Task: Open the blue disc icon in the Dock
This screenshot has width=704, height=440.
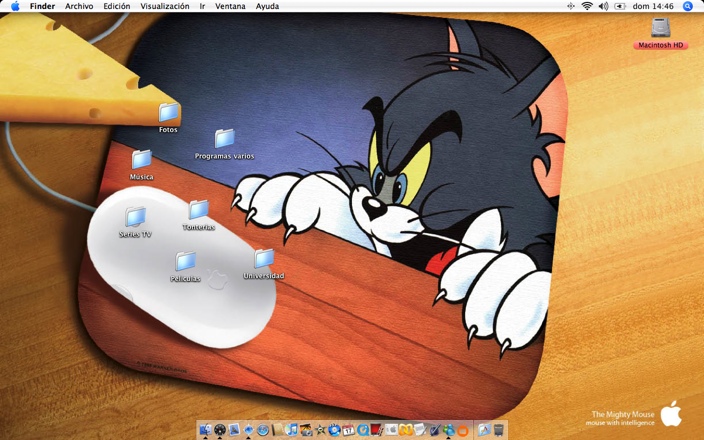Action: click(x=334, y=430)
